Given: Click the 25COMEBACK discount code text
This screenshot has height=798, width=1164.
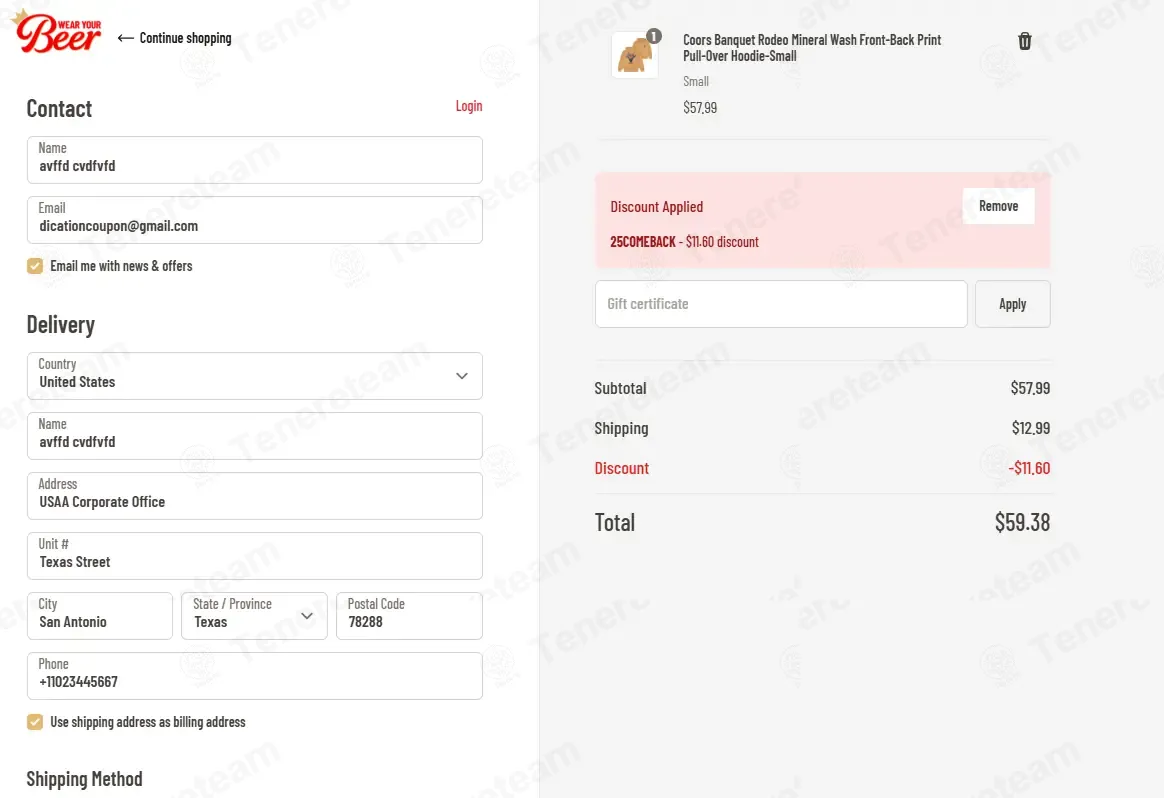Looking at the screenshot, I should [x=643, y=242].
